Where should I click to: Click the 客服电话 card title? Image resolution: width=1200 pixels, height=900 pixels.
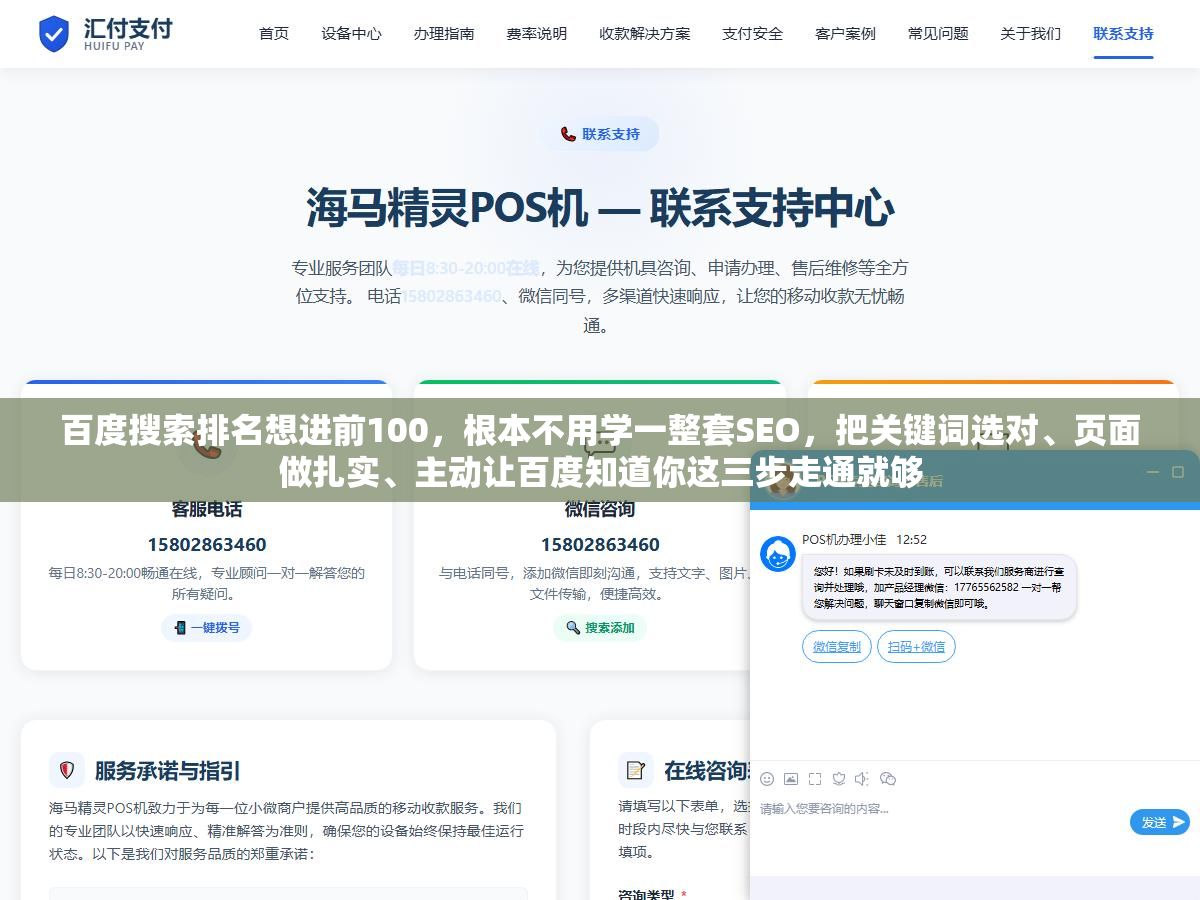click(207, 509)
